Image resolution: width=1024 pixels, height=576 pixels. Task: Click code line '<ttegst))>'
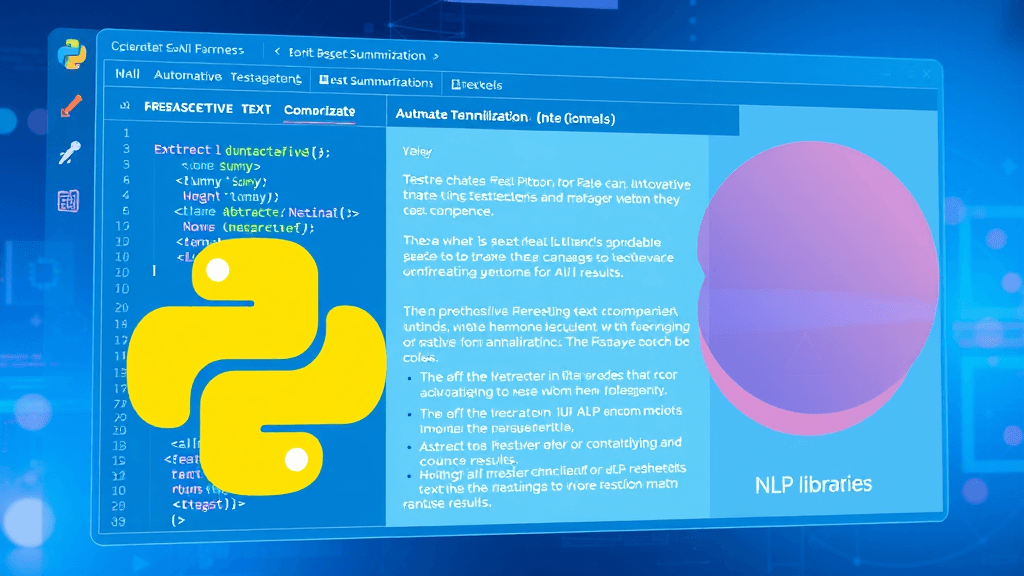point(209,504)
